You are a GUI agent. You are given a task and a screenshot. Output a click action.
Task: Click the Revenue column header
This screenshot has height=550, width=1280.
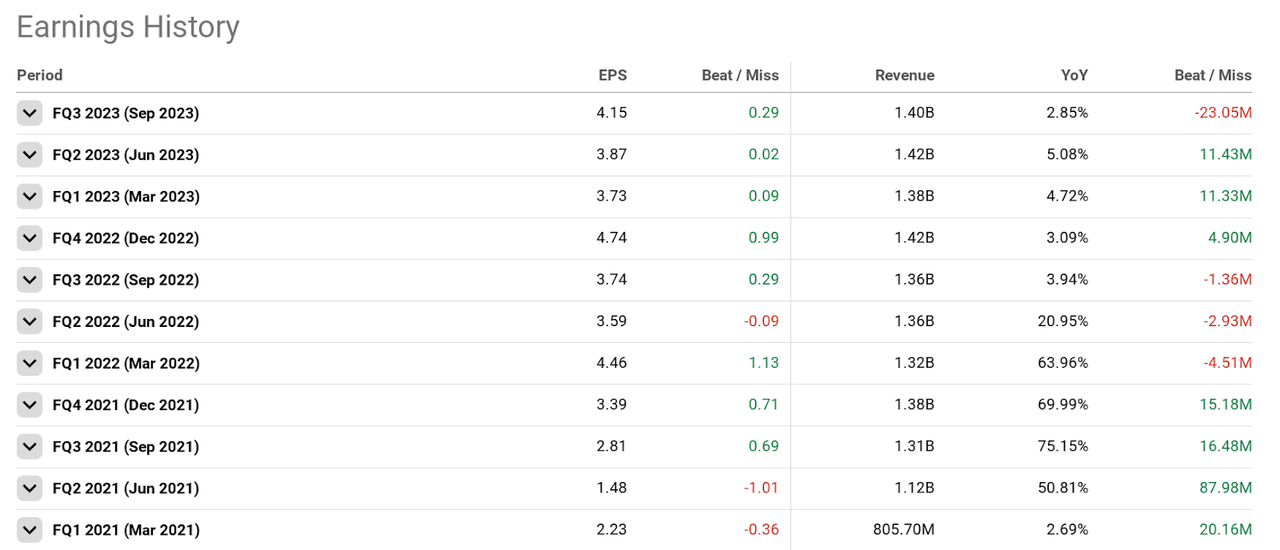click(x=904, y=75)
